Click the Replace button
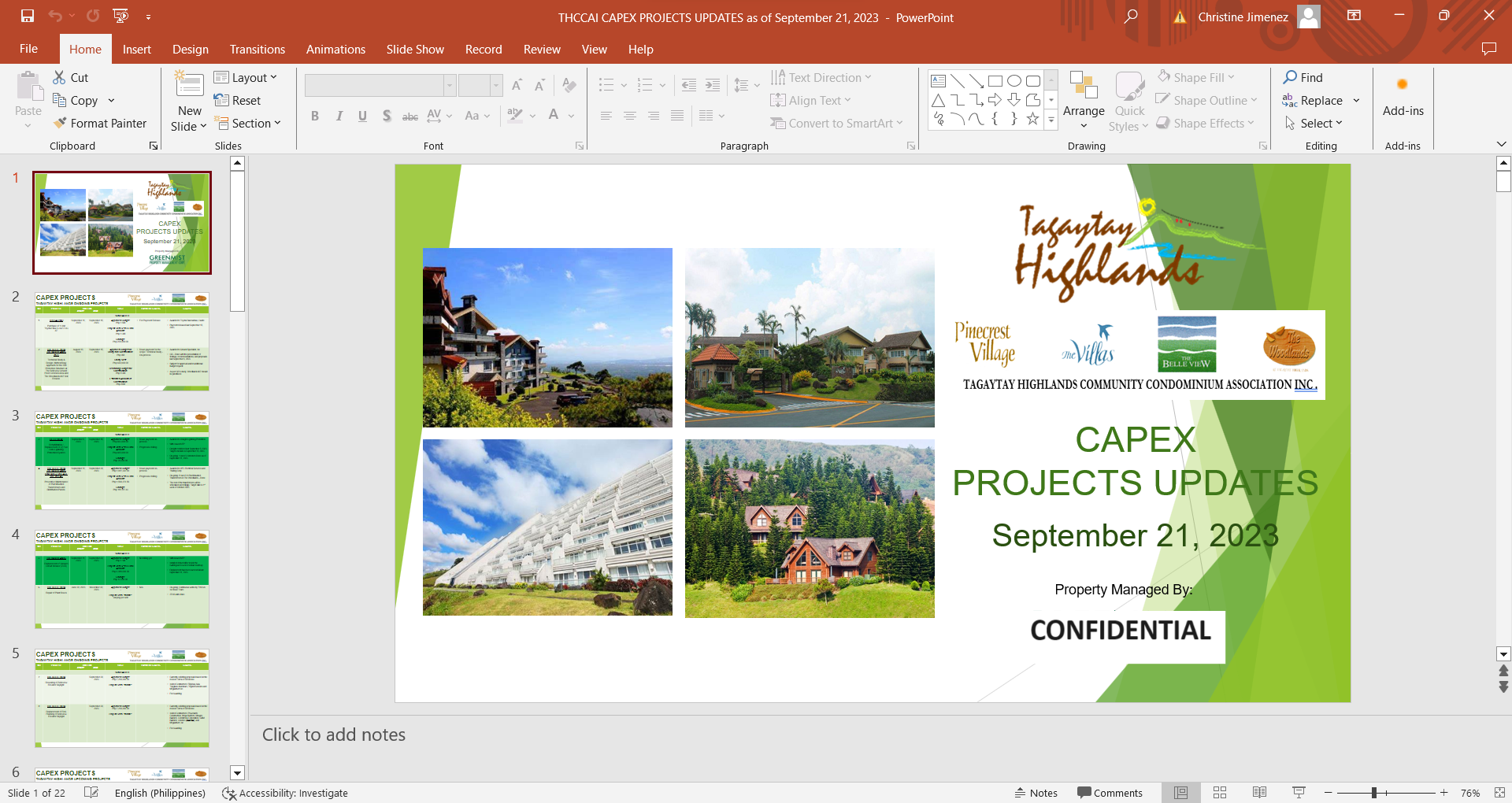Image resolution: width=1512 pixels, height=803 pixels. pos(1313,100)
